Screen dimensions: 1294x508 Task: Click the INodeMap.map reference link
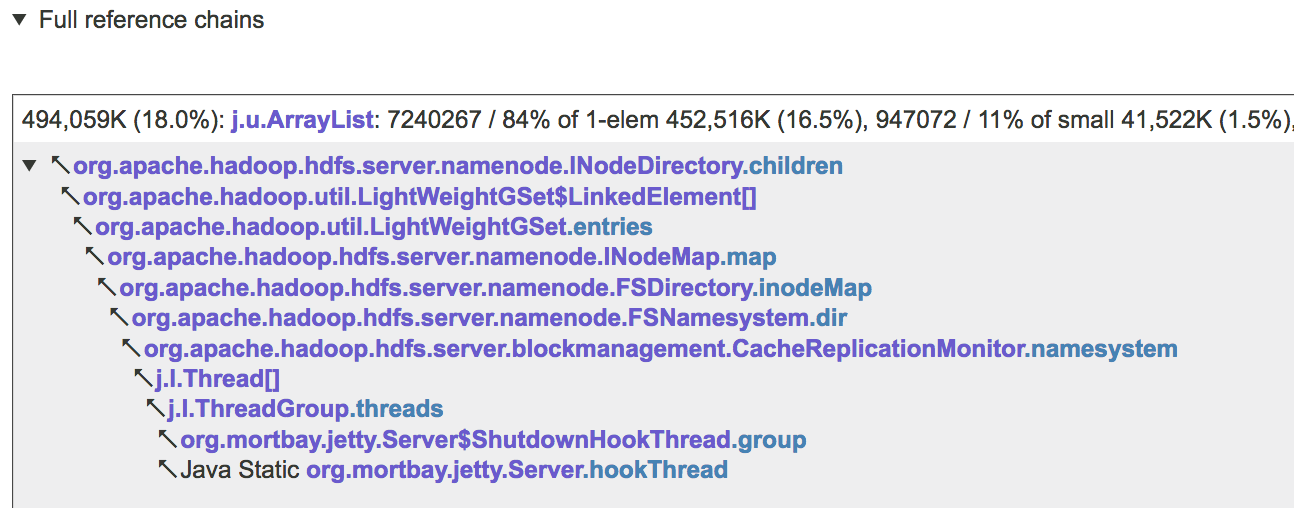[441, 258]
